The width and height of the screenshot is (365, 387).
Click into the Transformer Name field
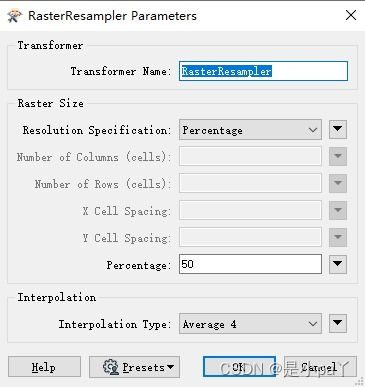(263, 71)
